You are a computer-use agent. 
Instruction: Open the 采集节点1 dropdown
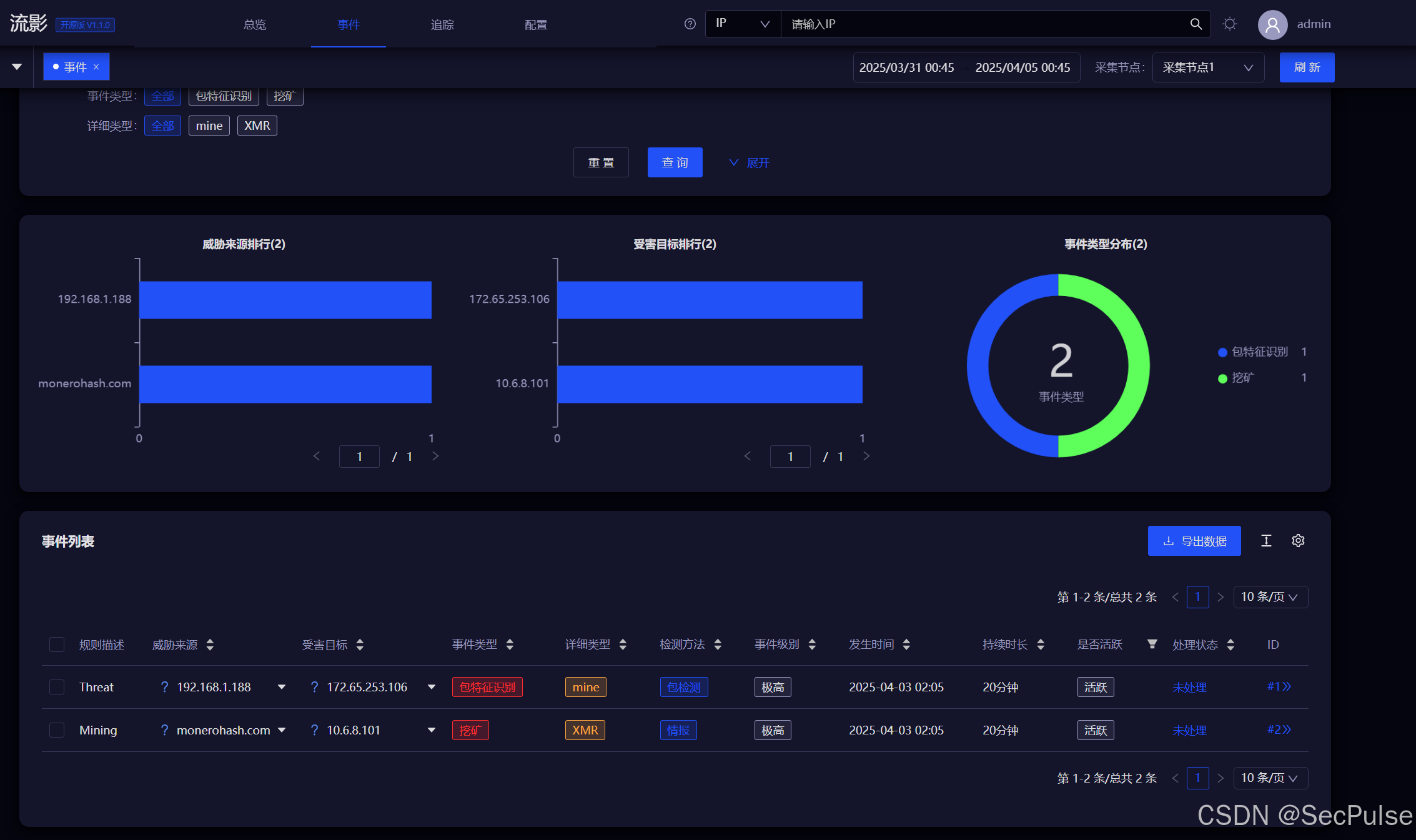click(x=1207, y=67)
